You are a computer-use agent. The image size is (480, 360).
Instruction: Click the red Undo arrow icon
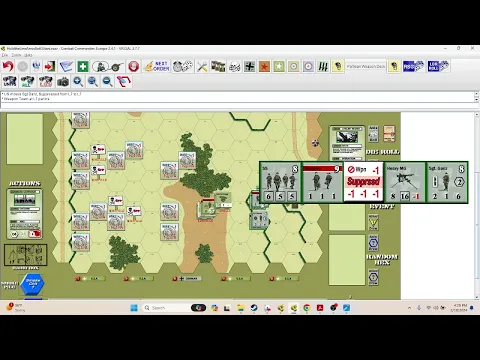click(x=8, y=66)
